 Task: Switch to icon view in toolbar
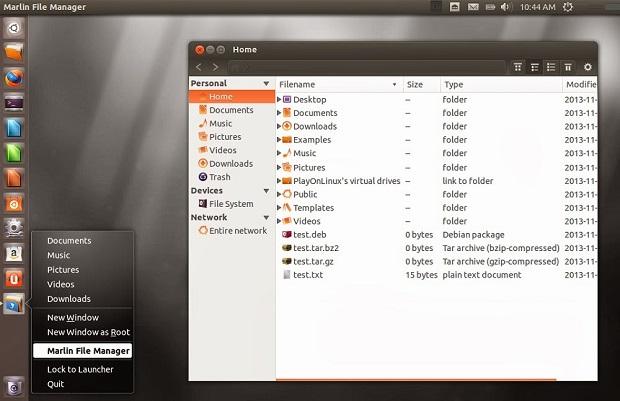point(518,67)
